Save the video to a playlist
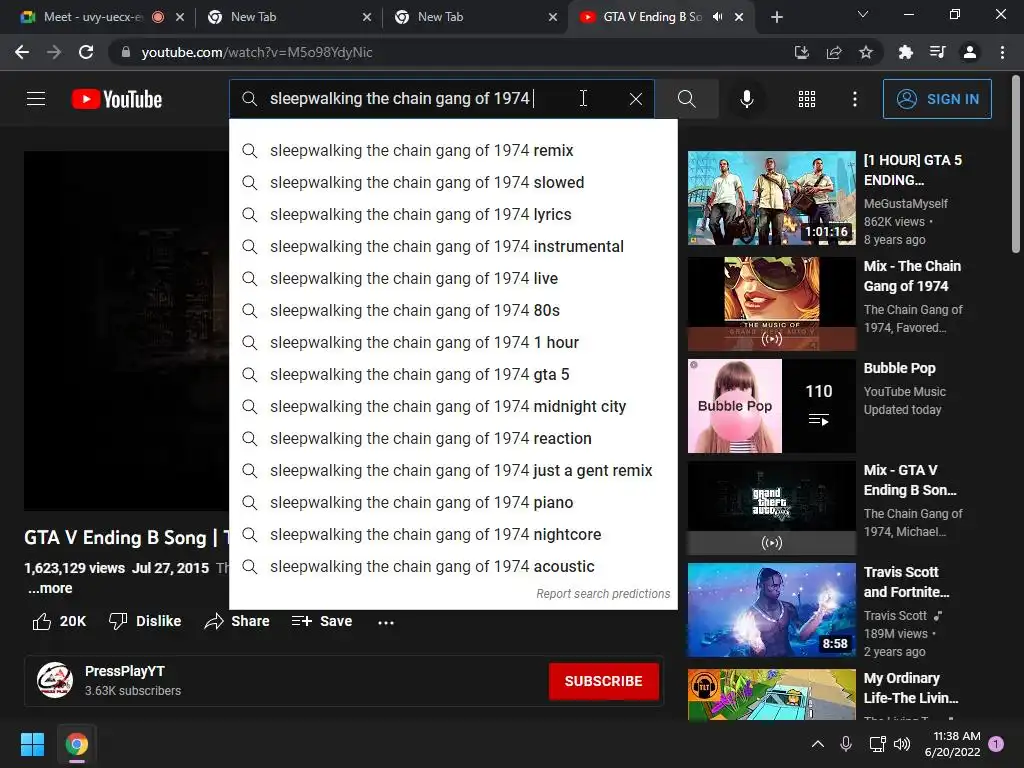Viewport: 1024px width, 768px height. (322, 621)
